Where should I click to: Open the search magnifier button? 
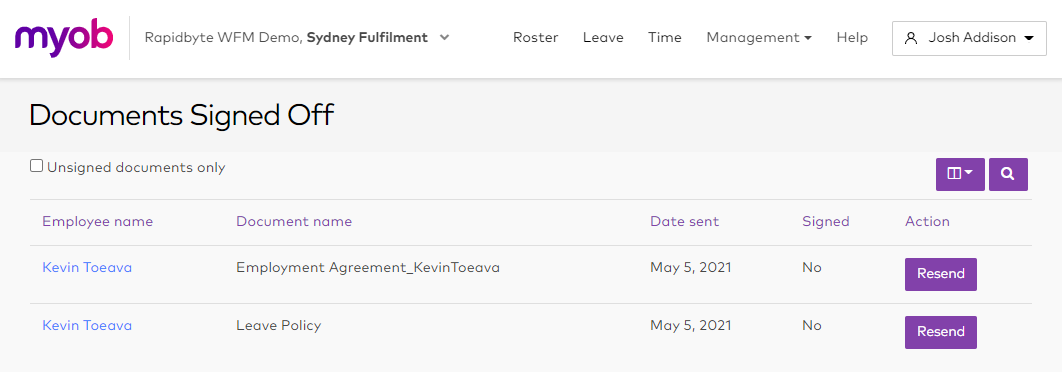coord(1008,174)
